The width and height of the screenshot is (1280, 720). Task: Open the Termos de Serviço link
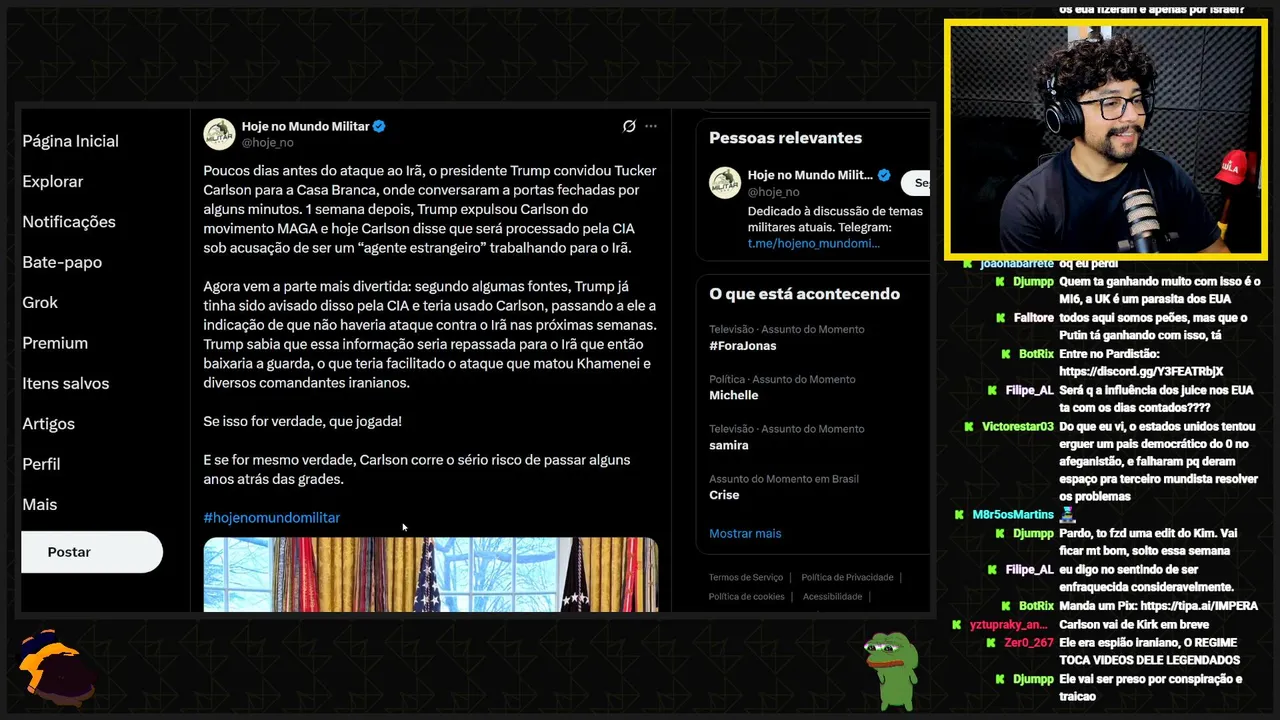[x=746, y=577]
